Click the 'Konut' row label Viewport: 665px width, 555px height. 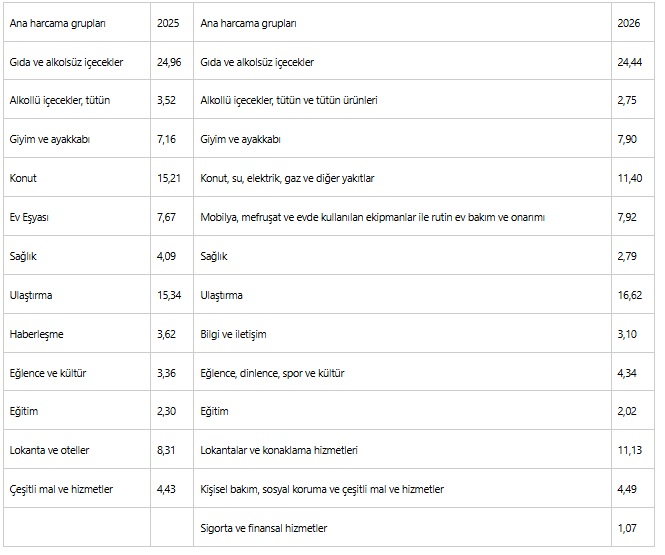click(23, 178)
